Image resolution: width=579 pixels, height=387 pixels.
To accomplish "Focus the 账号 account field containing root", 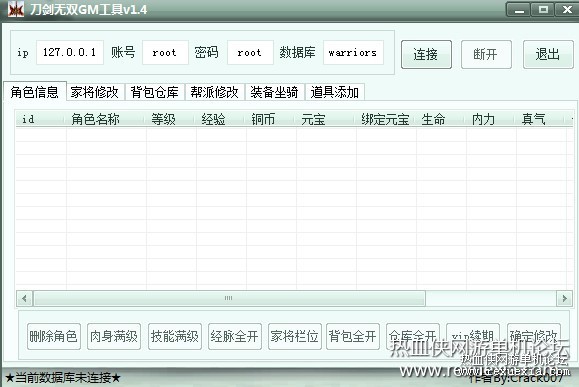I will click(165, 52).
